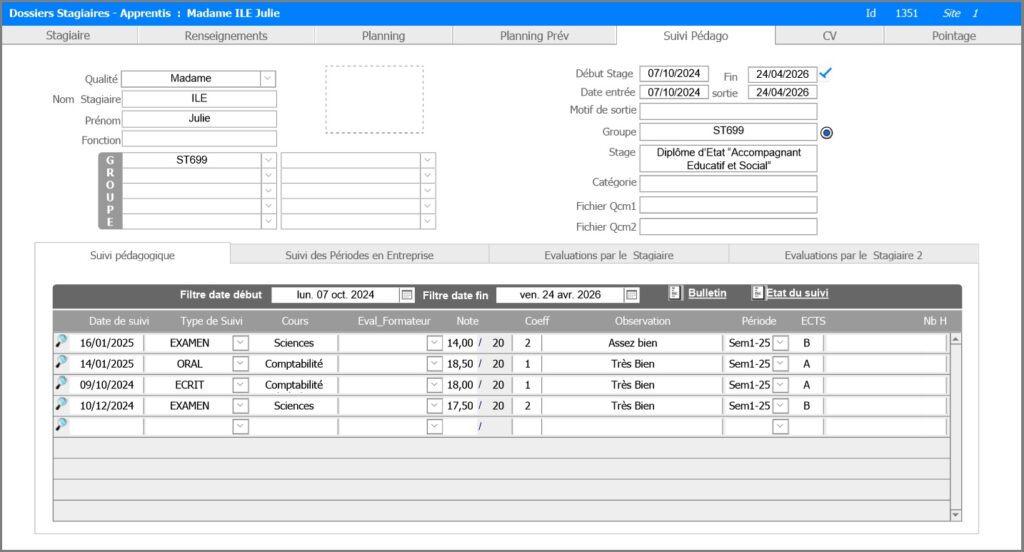The image size is (1024, 552).
Task: Click the Motif de sortie input field
Action: tap(728, 111)
